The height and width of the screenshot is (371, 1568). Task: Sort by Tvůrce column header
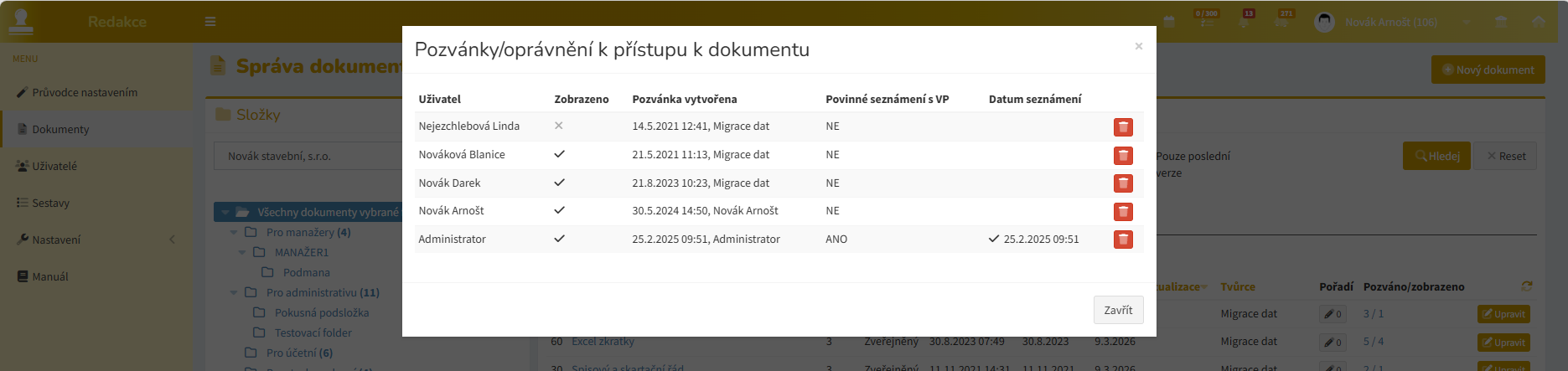pyautogui.click(x=1238, y=286)
